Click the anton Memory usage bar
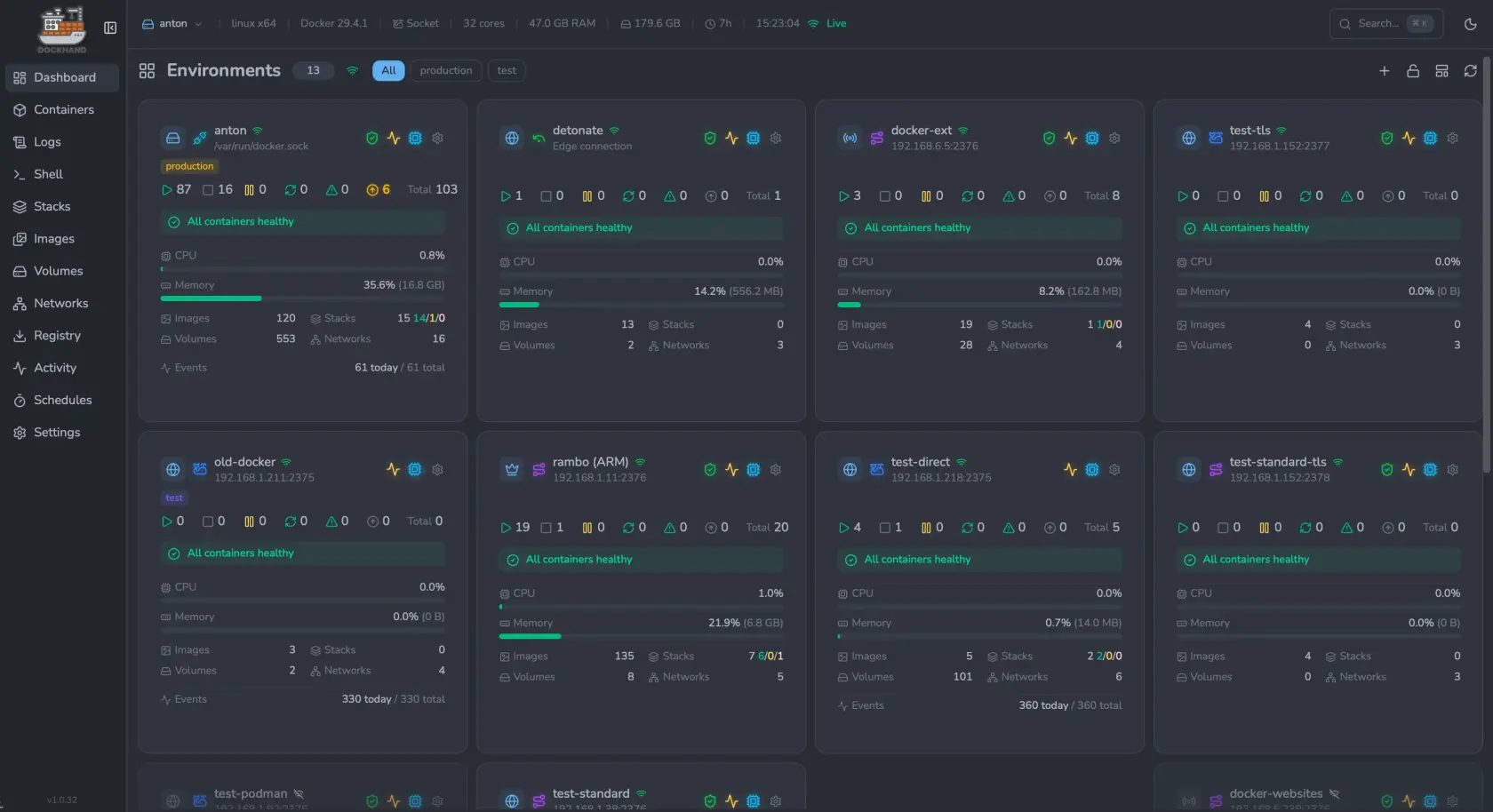This screenshot has height=812, width=1493. tap(302, 299)
